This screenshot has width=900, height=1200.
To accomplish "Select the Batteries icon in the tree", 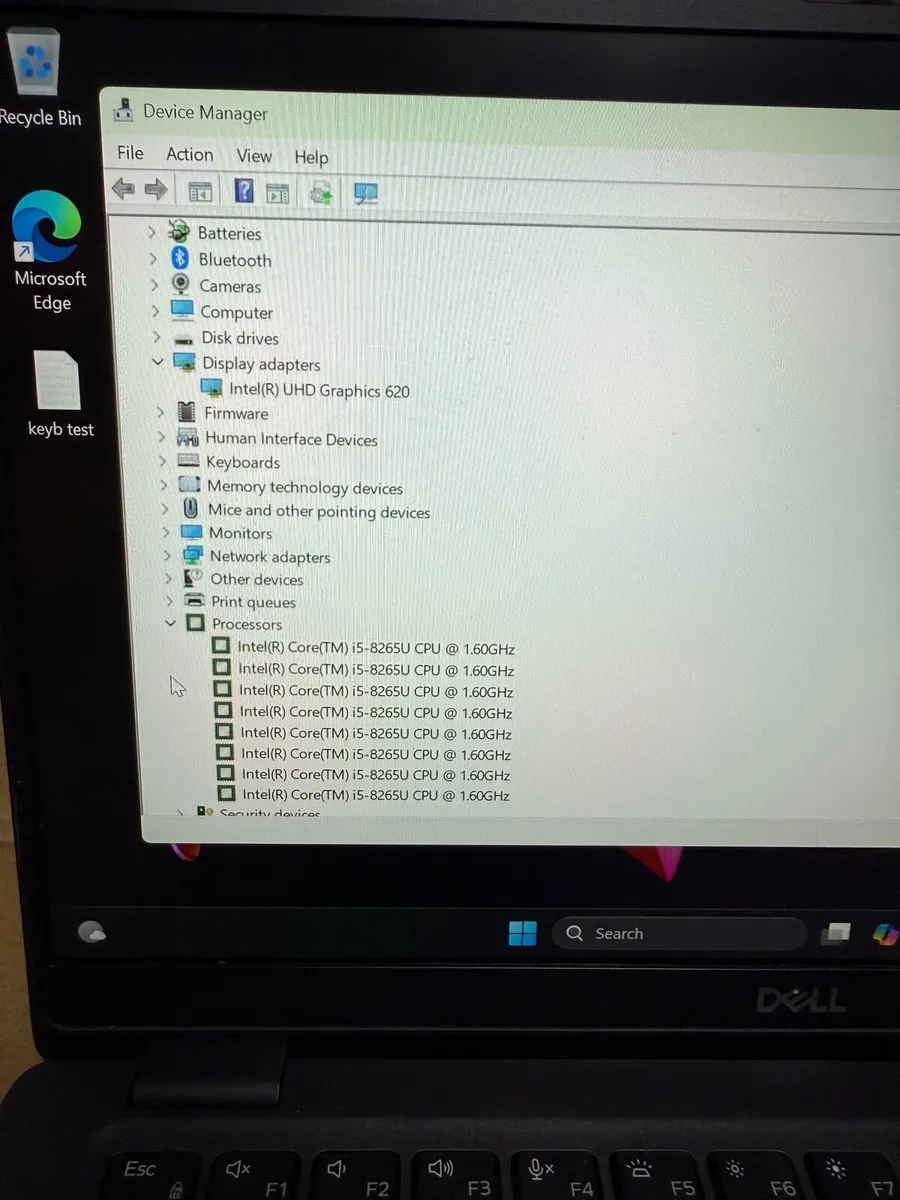I will 180,231.
